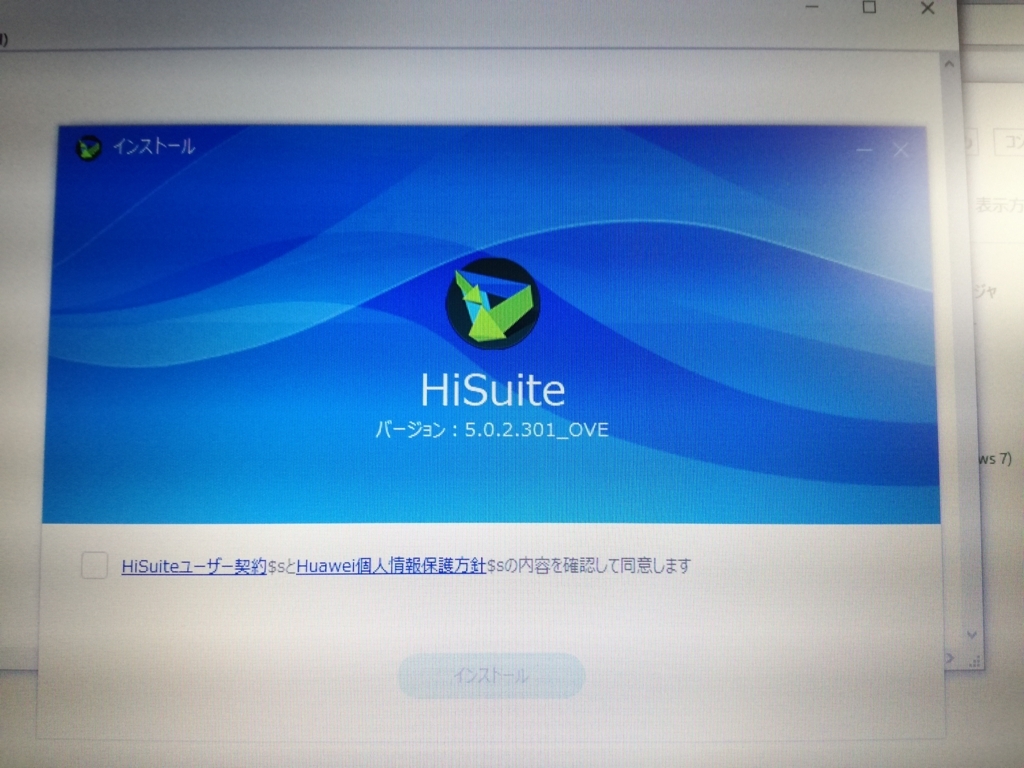1024x768 pixels.
Task: Close the HiSuite installer dialog
Action: (901, 150)
